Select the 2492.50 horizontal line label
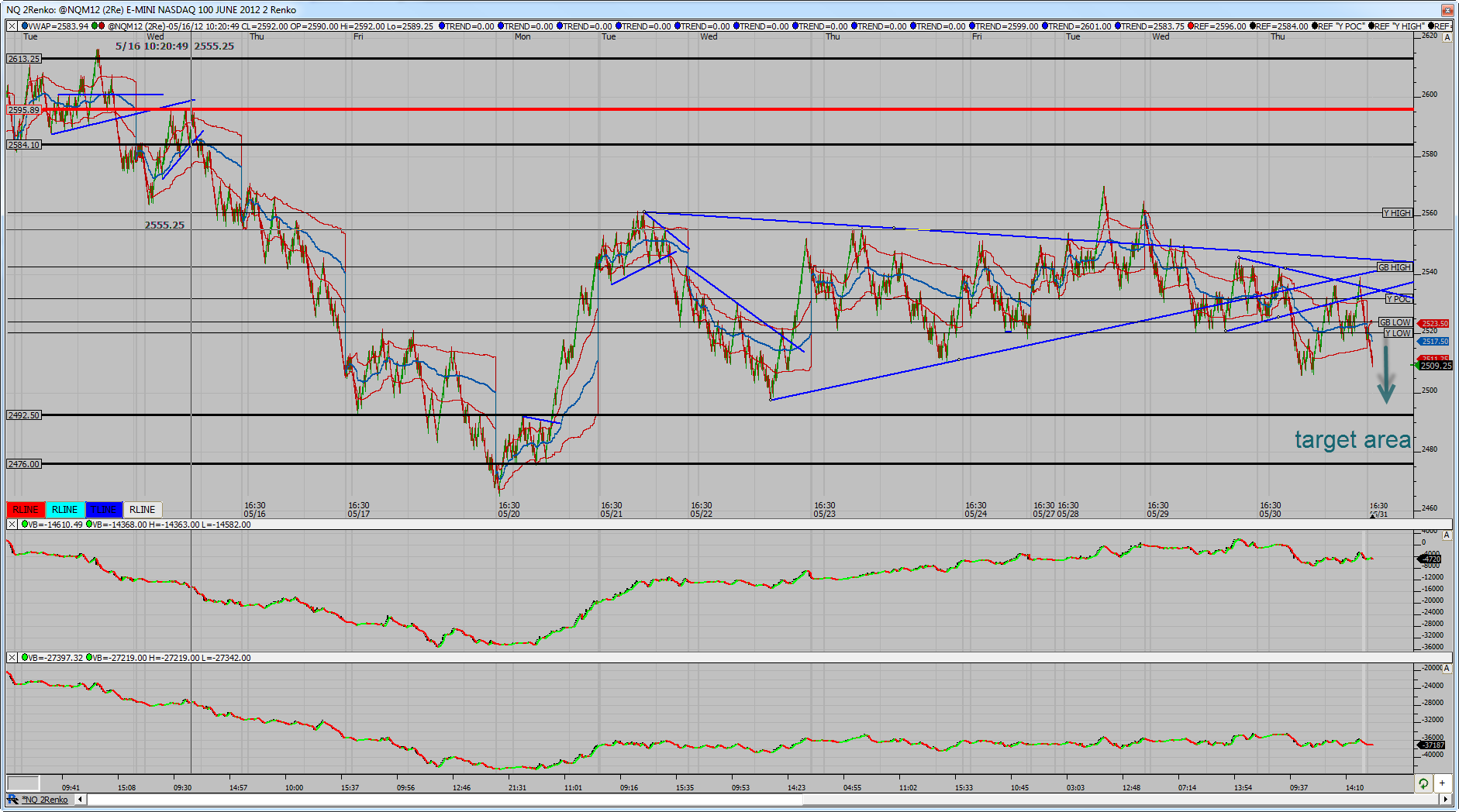This screenshot has height=812, width=1459. [x=24, y=415]
